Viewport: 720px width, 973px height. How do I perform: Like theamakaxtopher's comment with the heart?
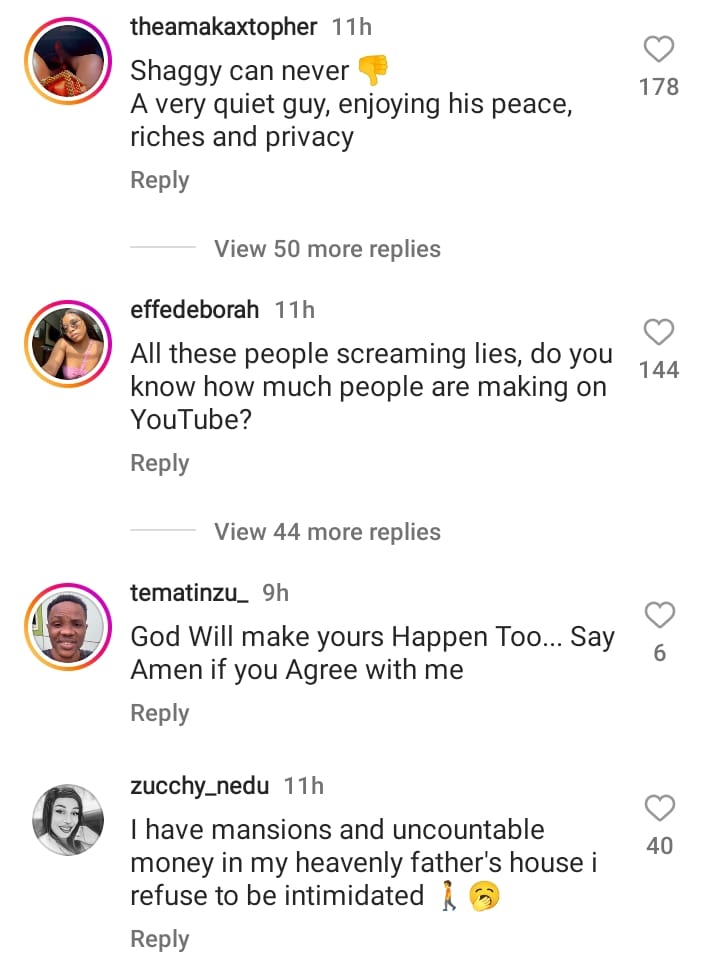[659, 49]
